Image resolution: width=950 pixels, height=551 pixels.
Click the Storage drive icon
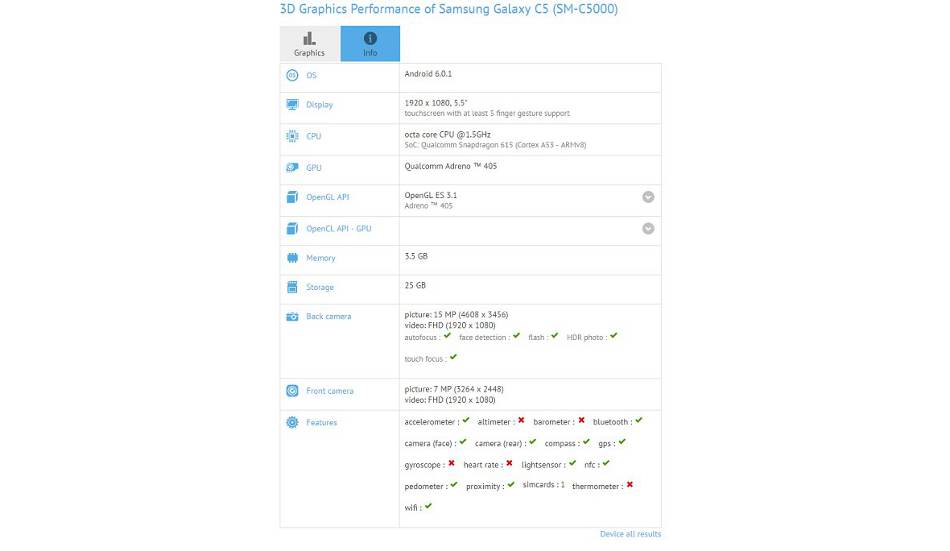pos(292,287)
